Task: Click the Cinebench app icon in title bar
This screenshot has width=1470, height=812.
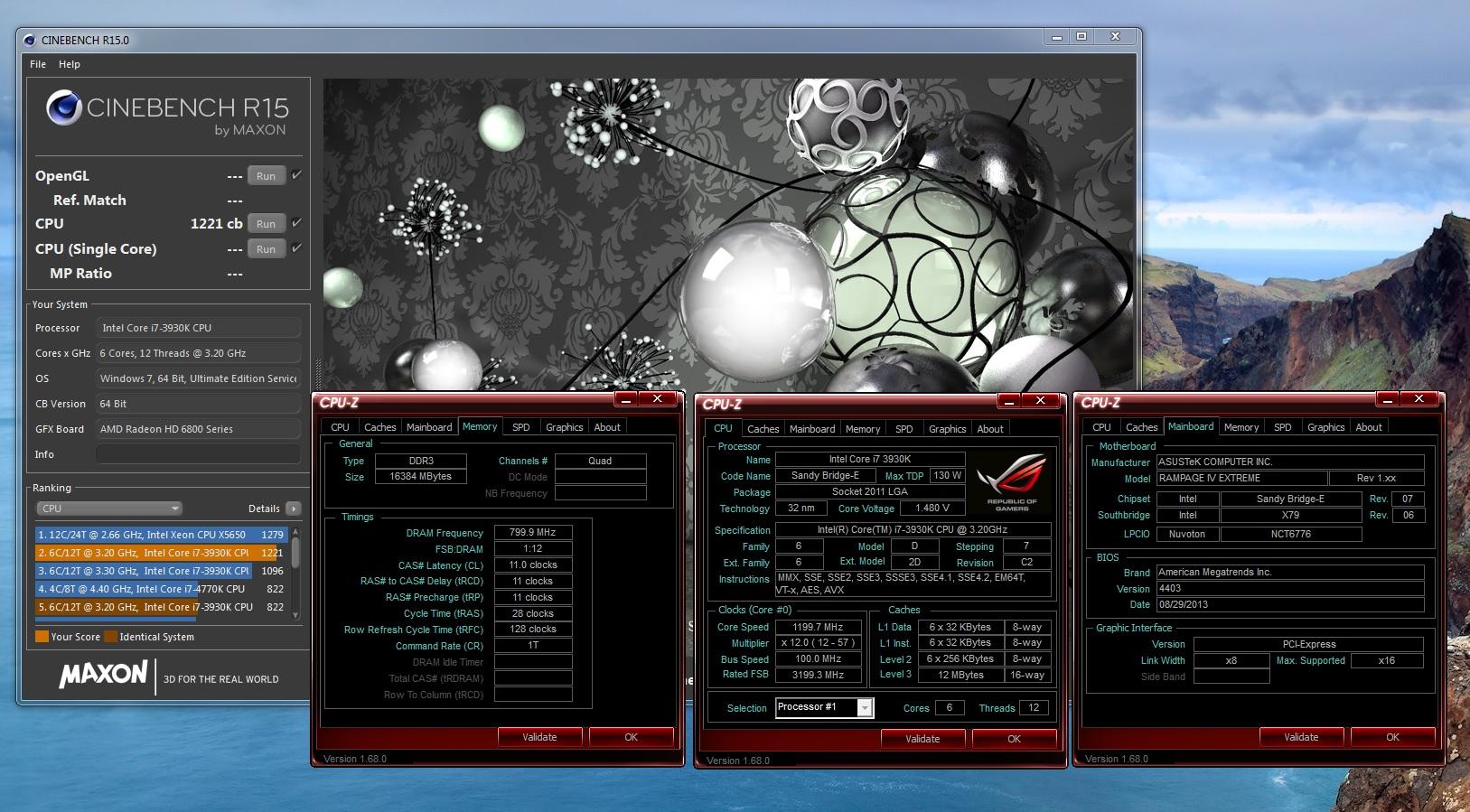Action: click(x=30, y=40)
